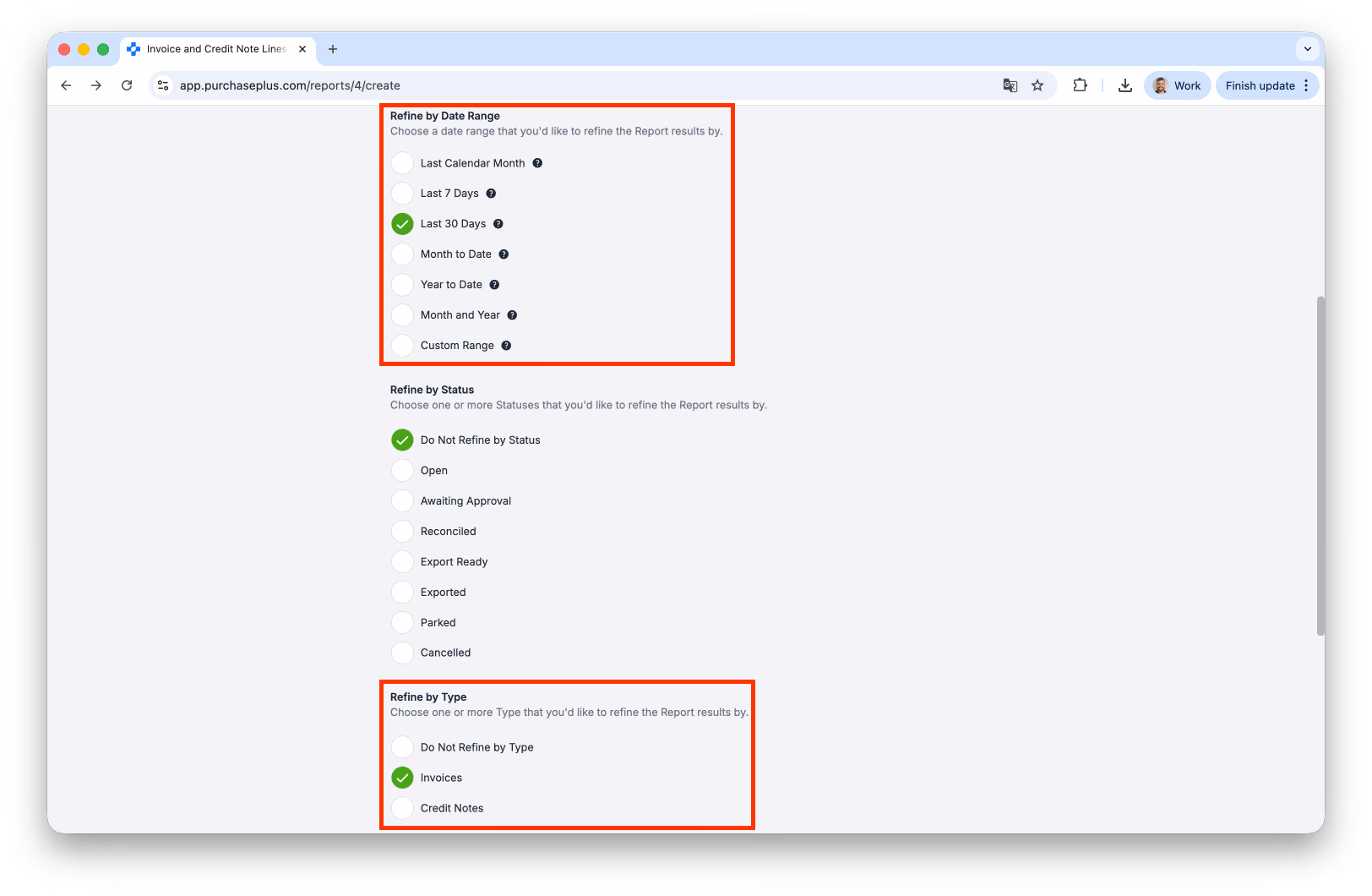Open a new tab with plus icon
The width and height of the screenshot is (1372, 896).
pyautogui.click(x=333, y=49)
